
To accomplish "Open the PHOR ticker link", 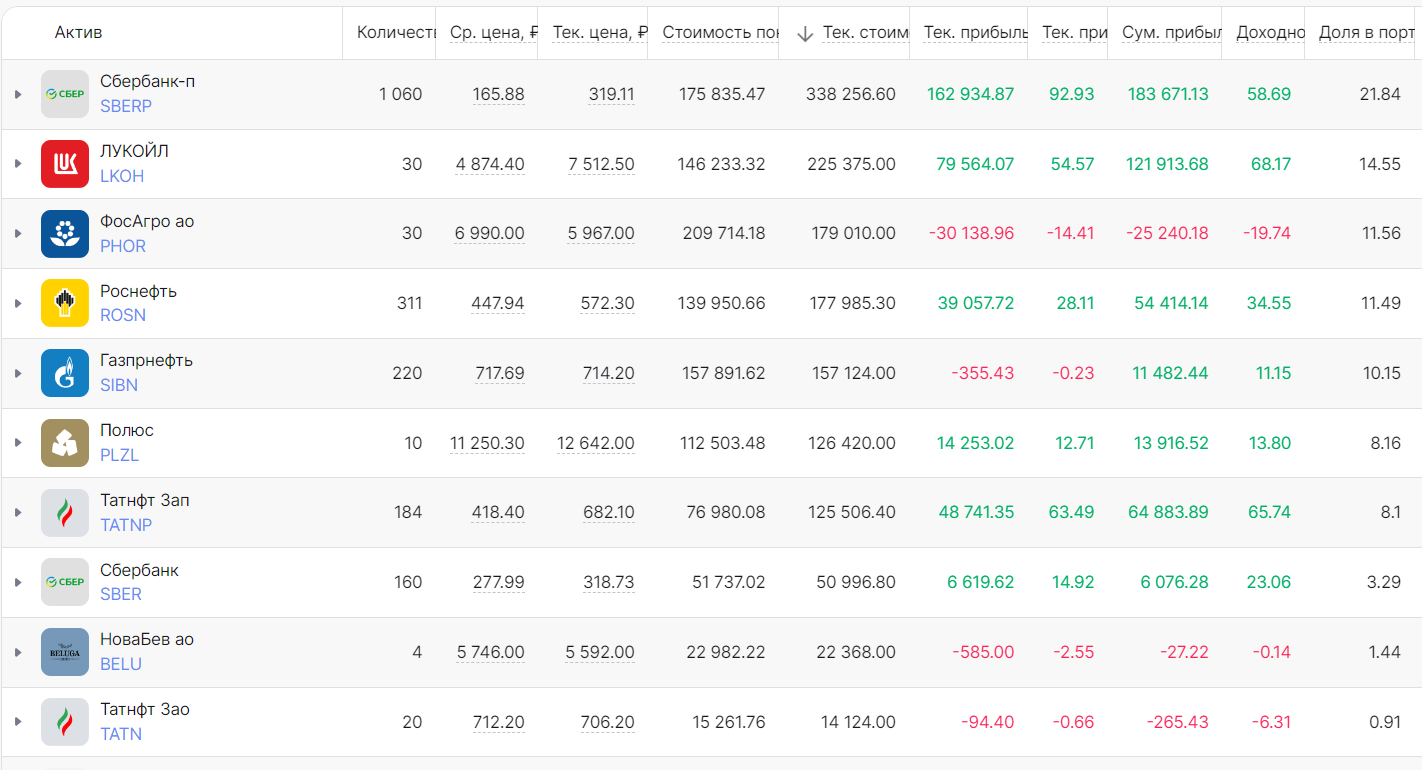I will coord(123,246).
